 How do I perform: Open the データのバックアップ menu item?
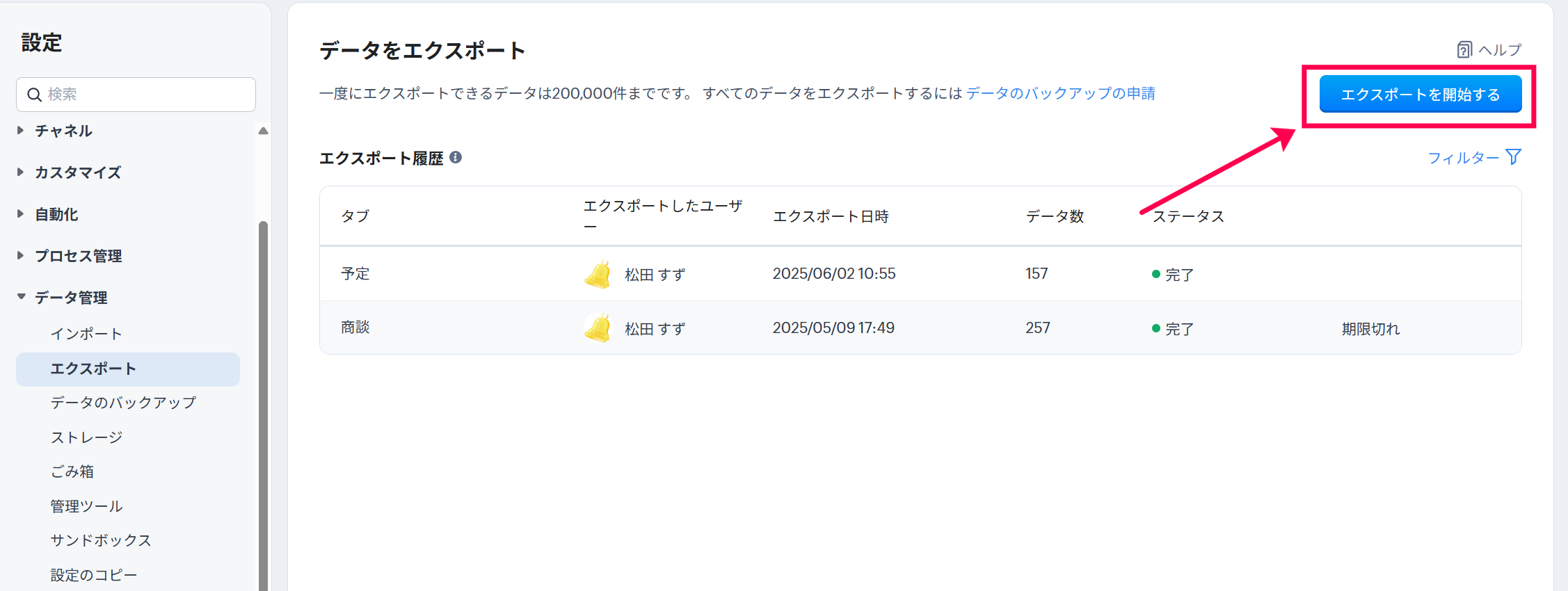click(x=123, y=403)
